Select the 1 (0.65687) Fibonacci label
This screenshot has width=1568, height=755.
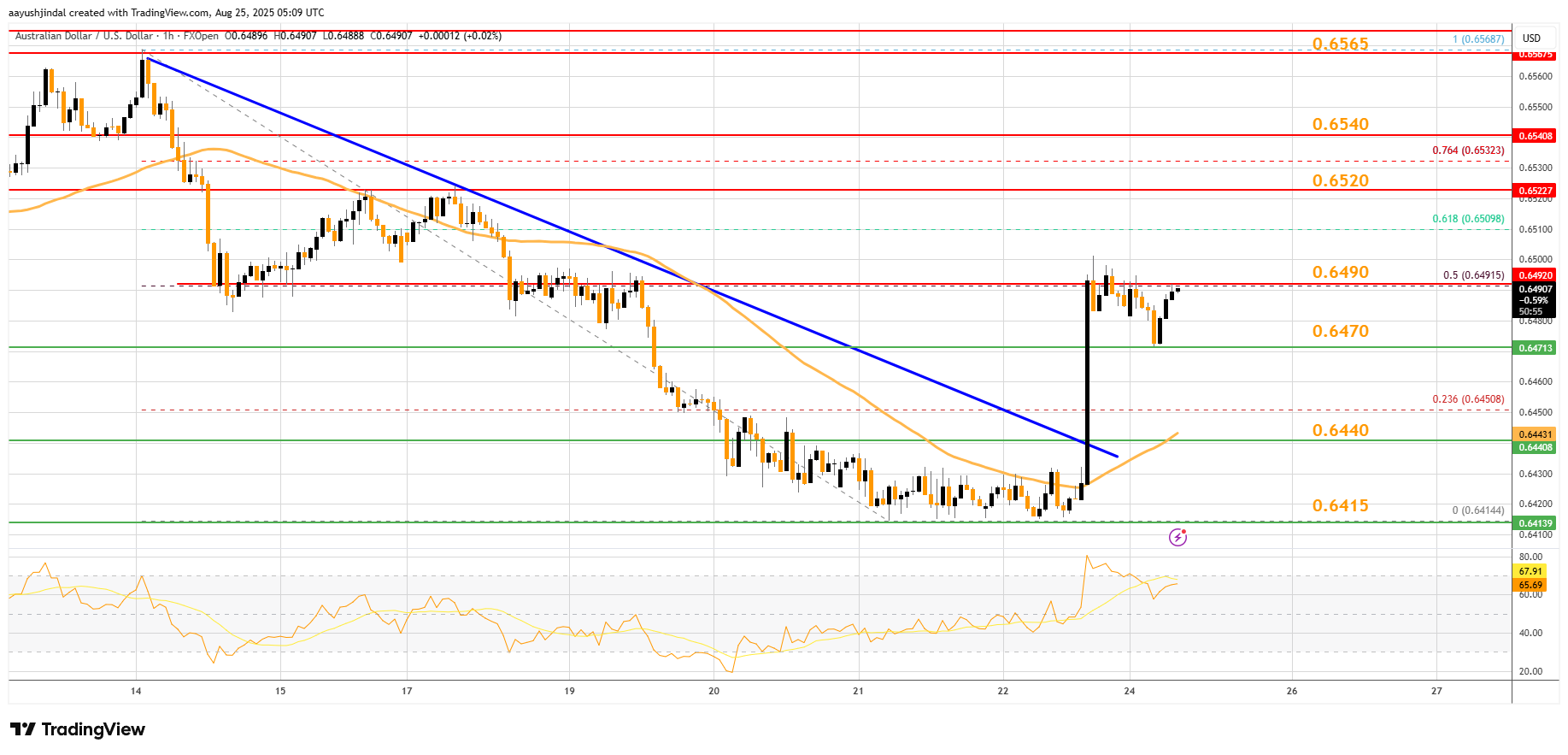click(x=1478, y=39)
